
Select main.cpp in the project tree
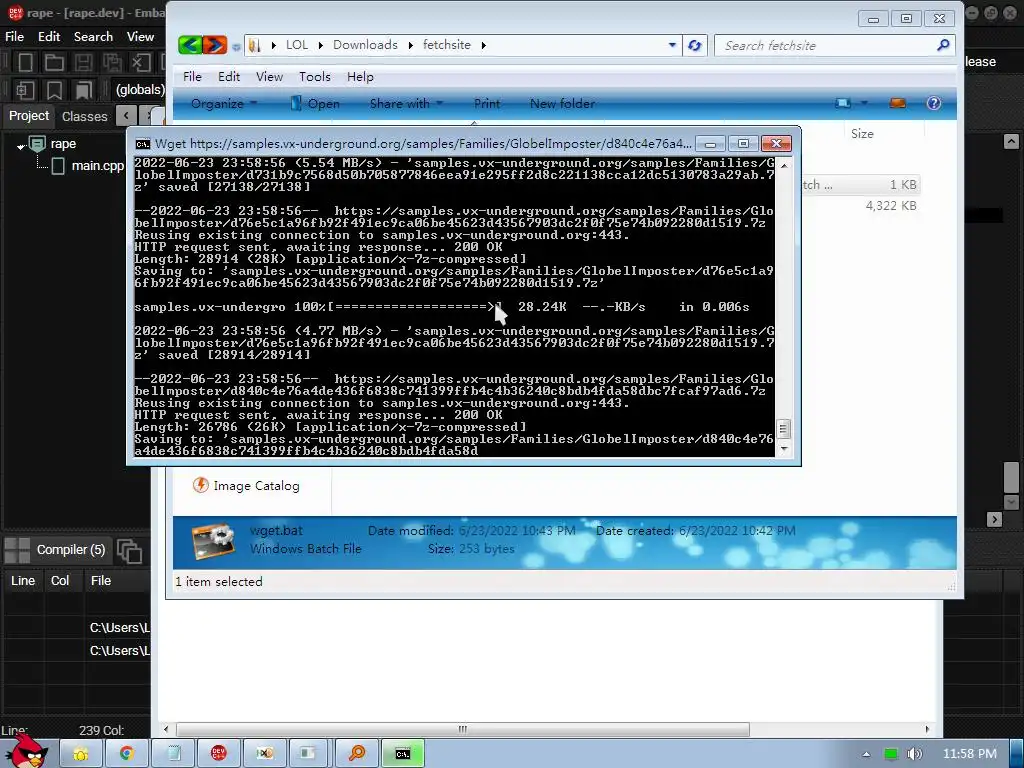click(97, 166)
